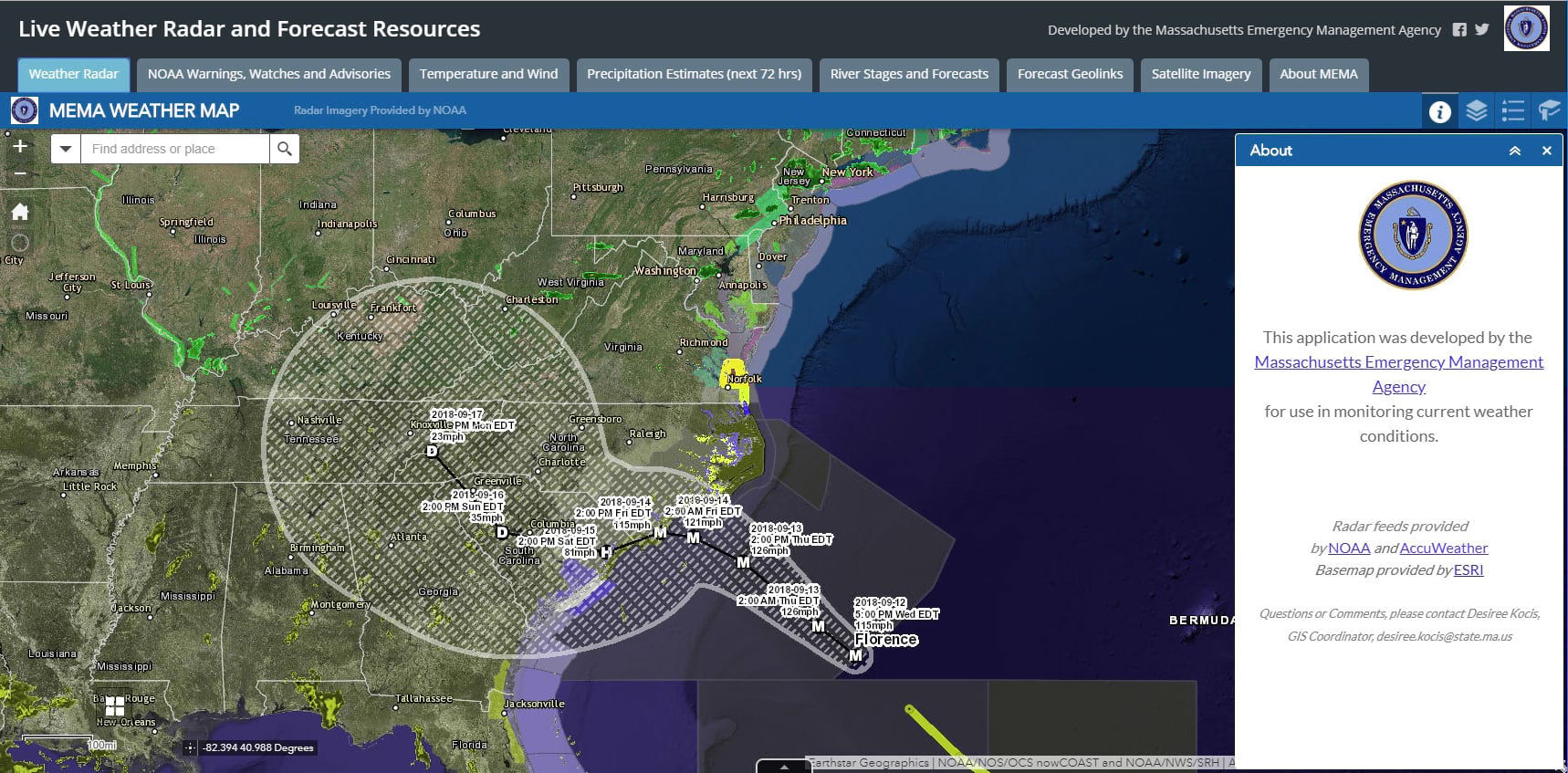Click the 2:00 PM Fri EDT 115mph label

(x=613, y=513)
